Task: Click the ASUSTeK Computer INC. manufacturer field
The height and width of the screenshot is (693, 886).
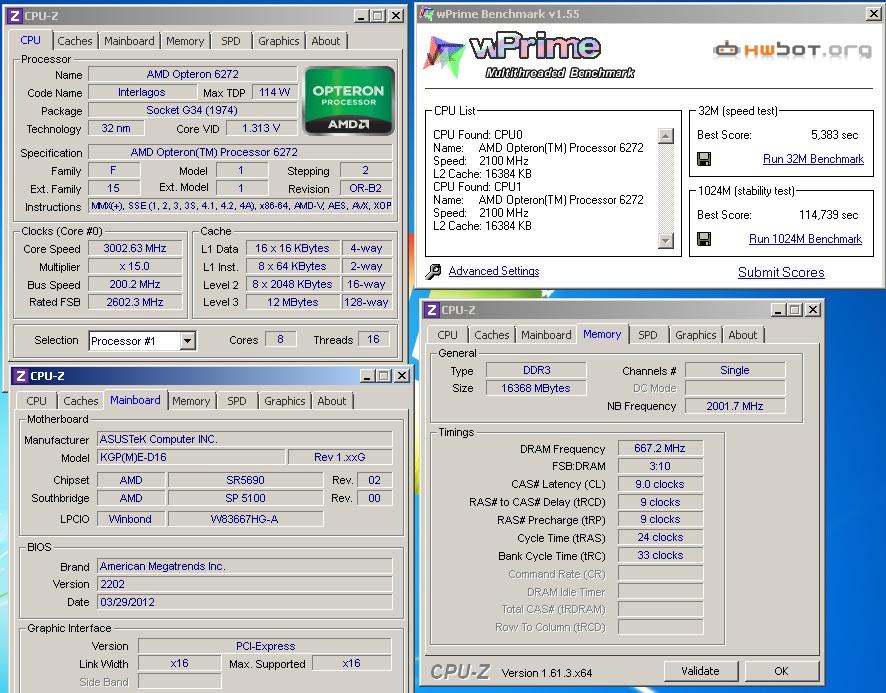Action: point(245,439)
